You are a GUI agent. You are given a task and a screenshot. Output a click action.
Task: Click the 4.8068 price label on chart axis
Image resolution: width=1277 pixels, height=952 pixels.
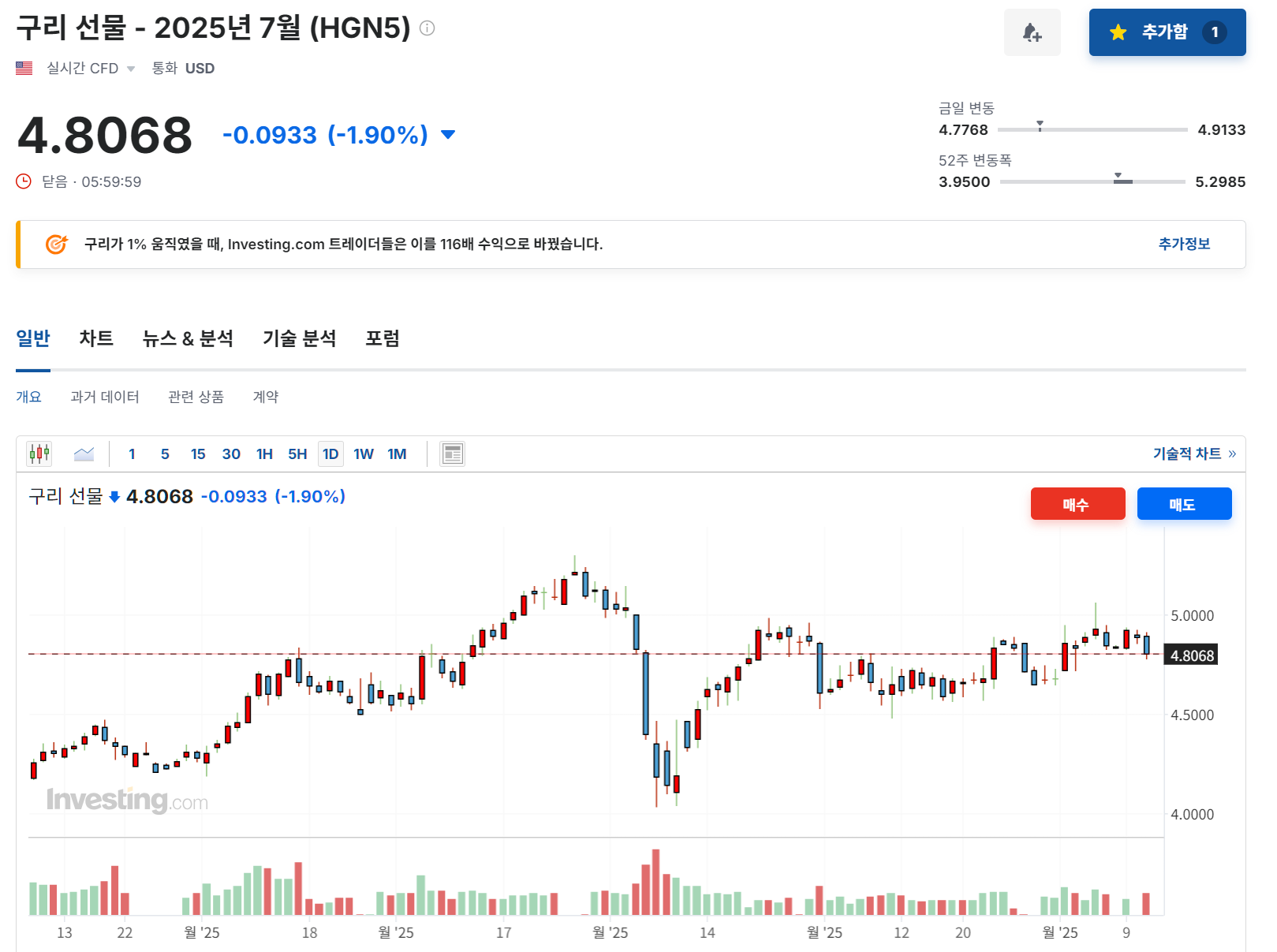pos(1192,655)
